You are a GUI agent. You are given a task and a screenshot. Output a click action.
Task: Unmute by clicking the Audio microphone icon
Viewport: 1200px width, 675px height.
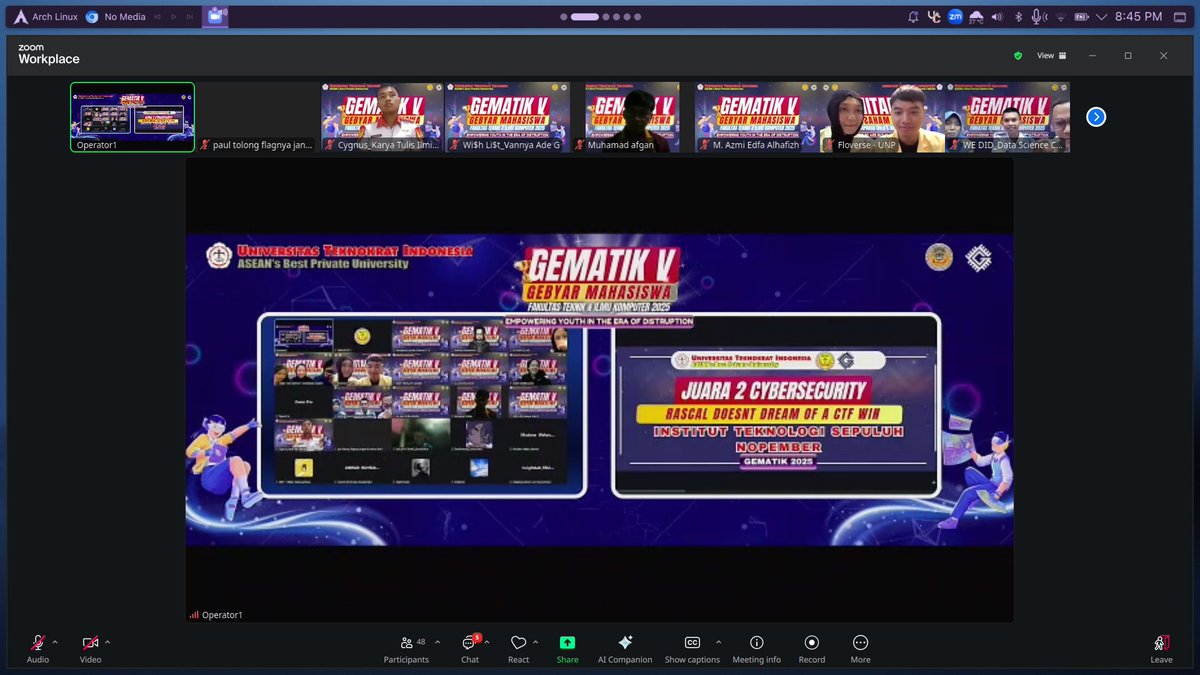coord(37,642)
